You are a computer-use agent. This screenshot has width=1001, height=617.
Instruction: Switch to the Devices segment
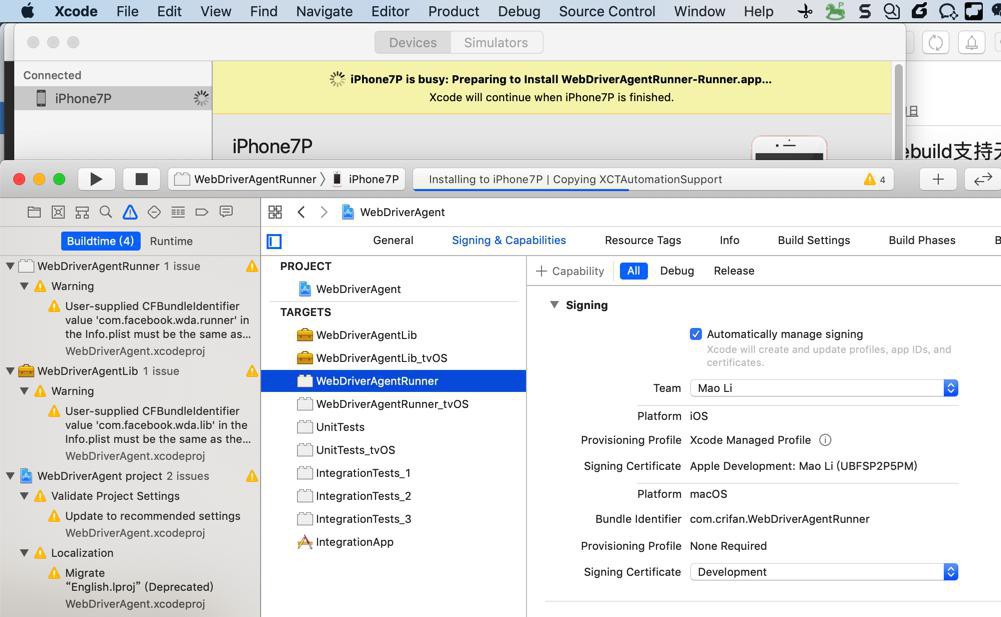coord(413,43)
